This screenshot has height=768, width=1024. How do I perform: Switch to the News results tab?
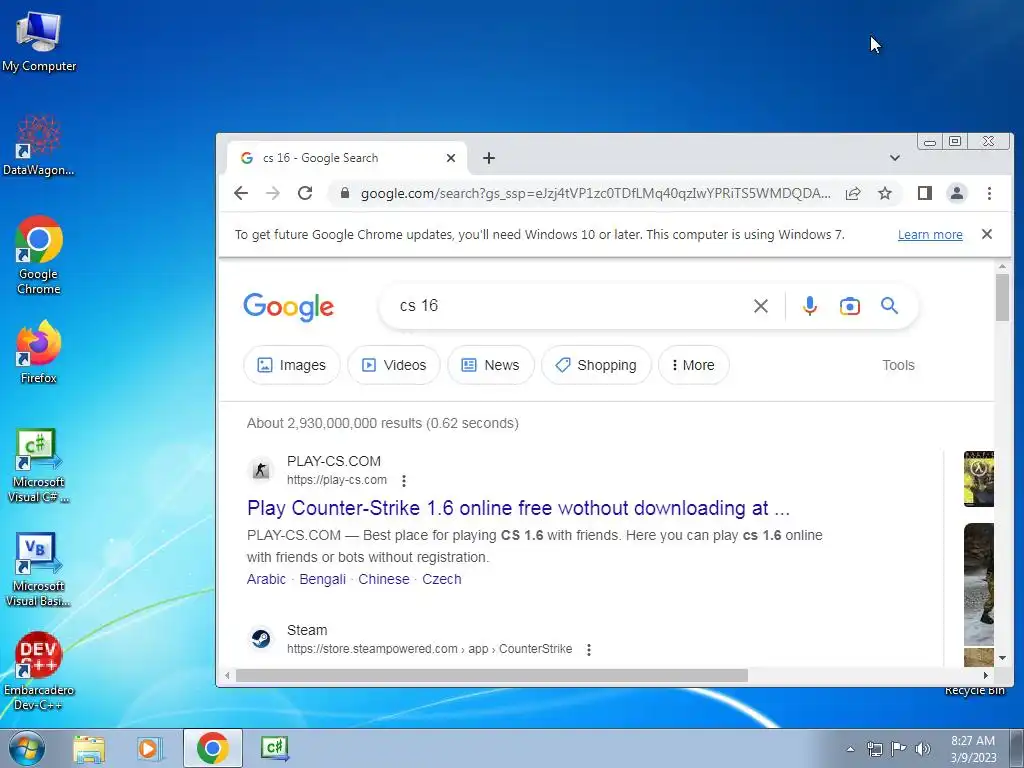(490, 365)
